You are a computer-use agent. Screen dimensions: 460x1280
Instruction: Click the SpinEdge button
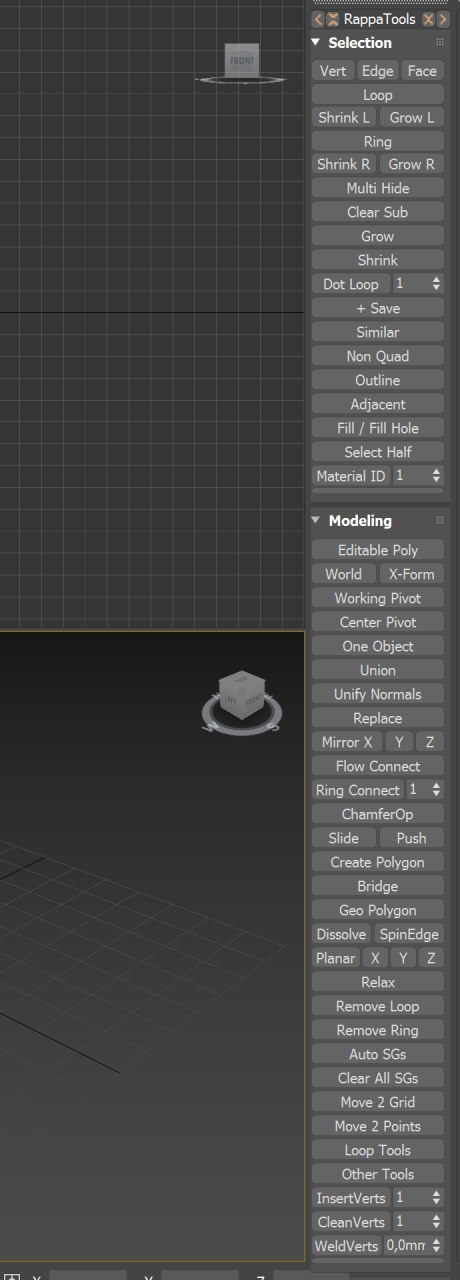(410, 934)
